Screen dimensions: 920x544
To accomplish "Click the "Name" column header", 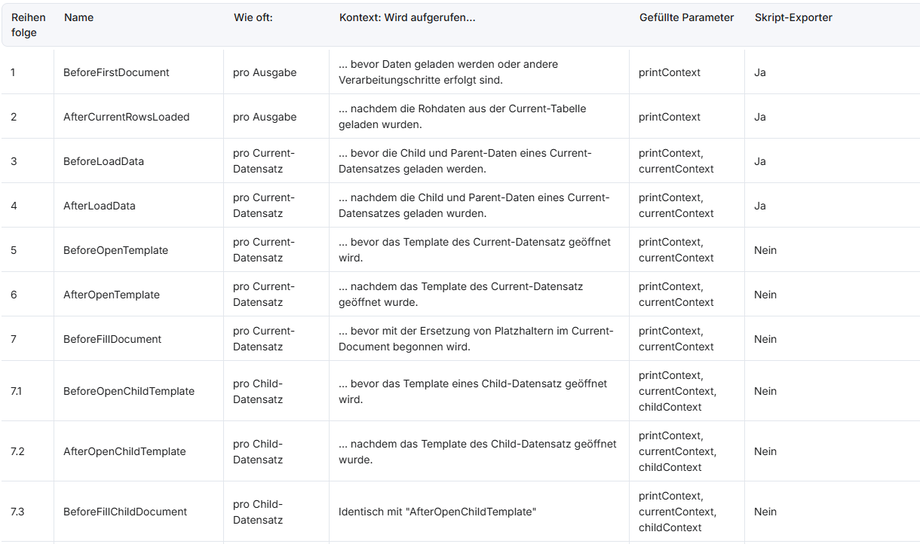I will (78, 17).
